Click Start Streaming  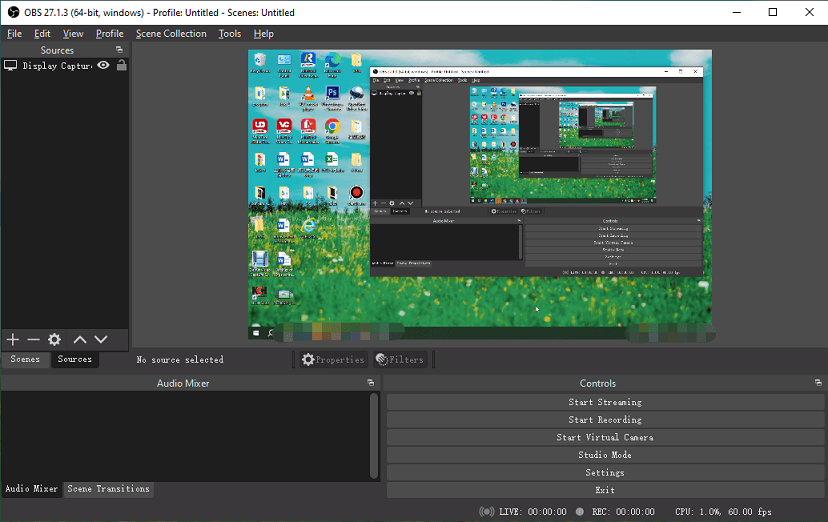605,402
